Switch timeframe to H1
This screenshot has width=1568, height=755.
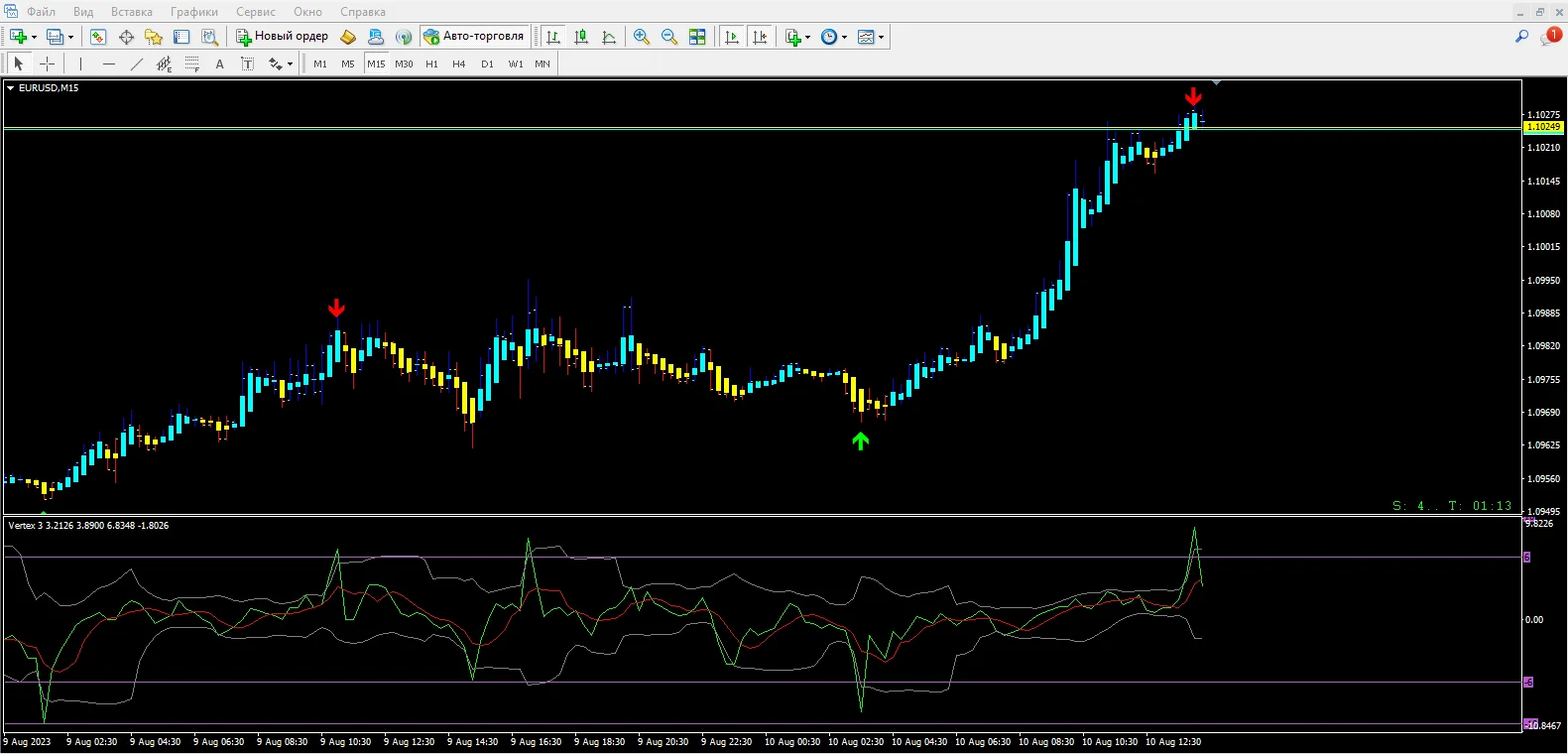[x=431, y=63]
